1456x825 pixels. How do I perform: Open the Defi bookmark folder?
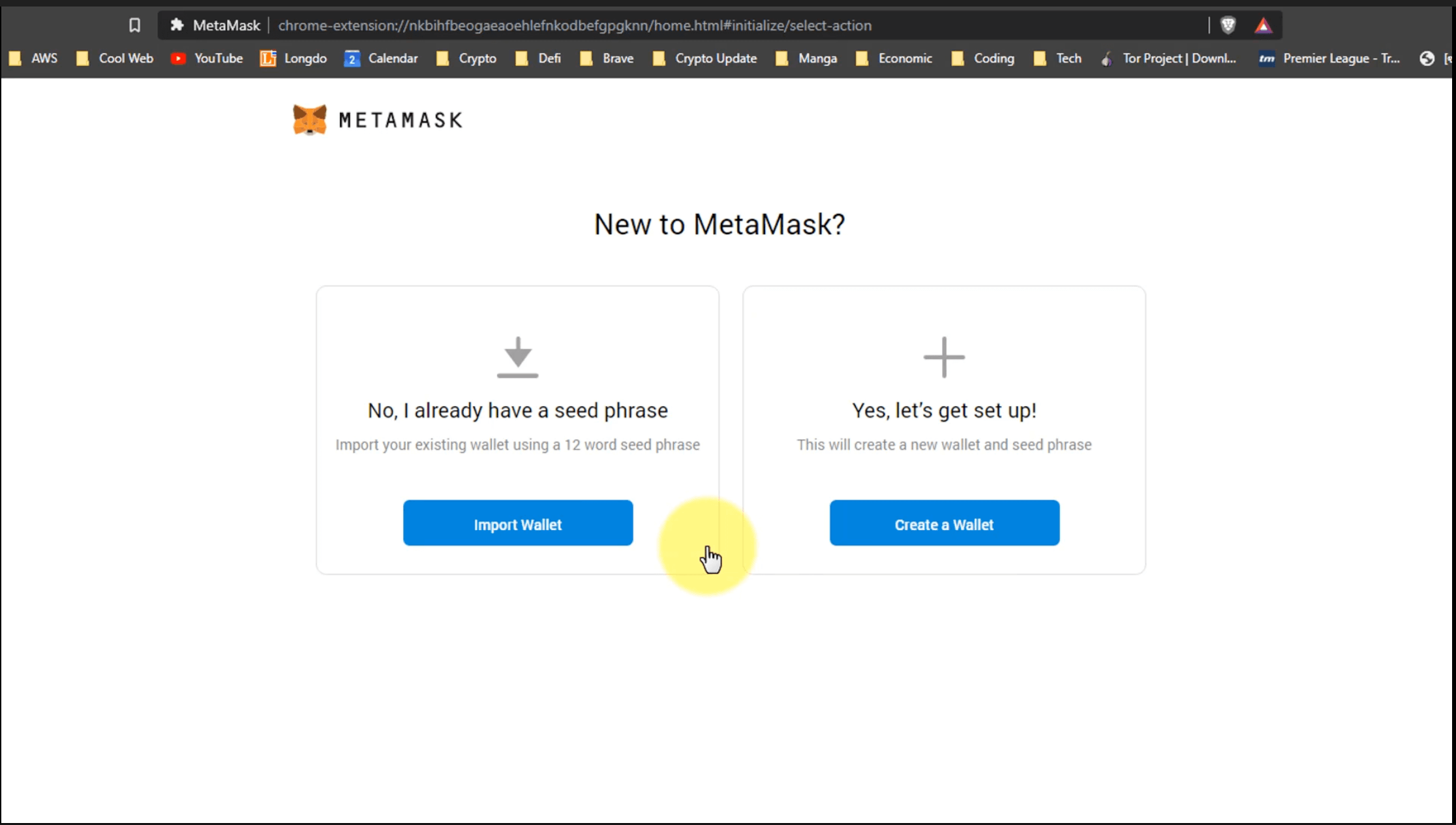click(538, 59)
